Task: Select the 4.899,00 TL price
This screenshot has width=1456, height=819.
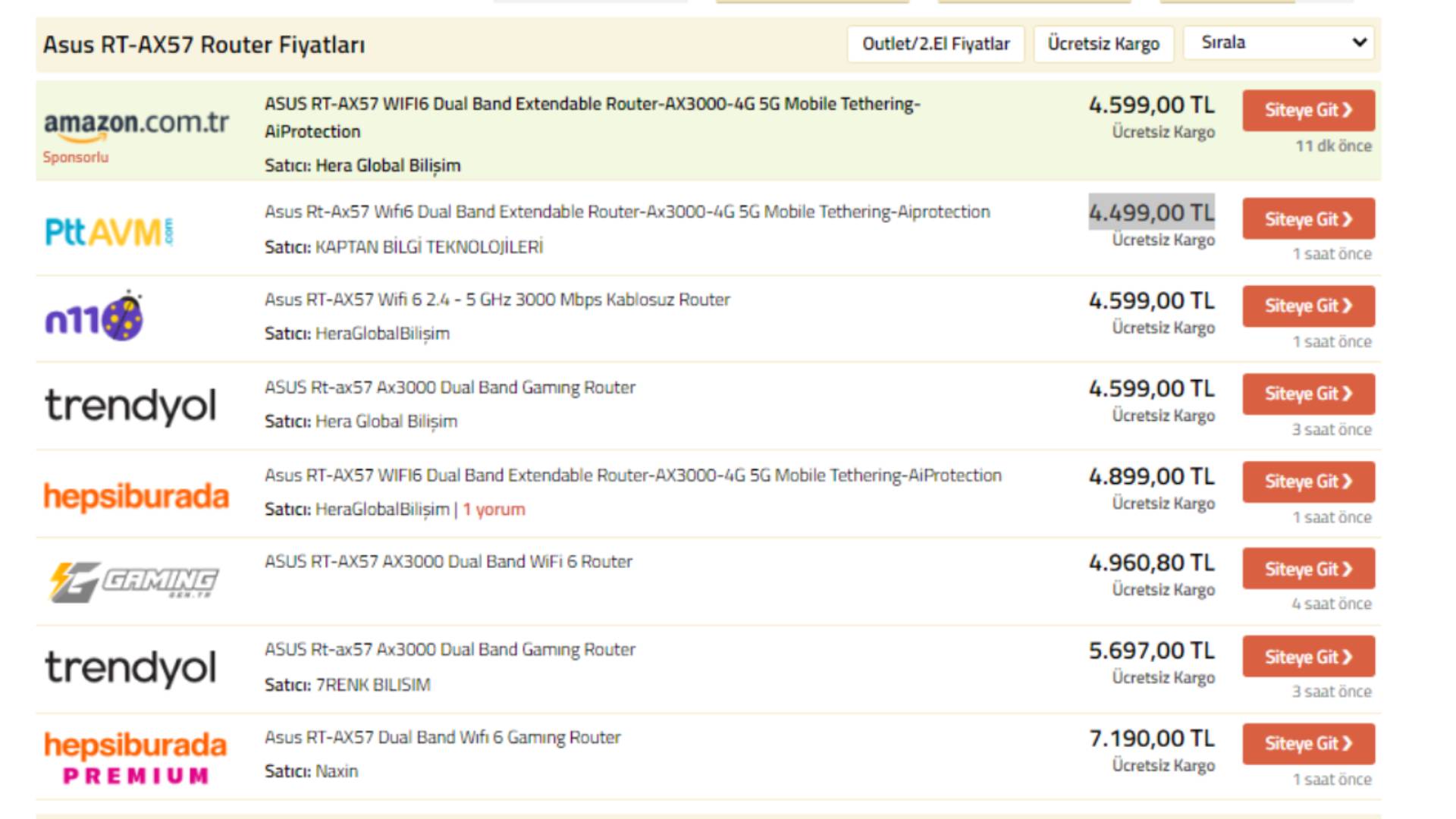Action: tap(1152, 477)
